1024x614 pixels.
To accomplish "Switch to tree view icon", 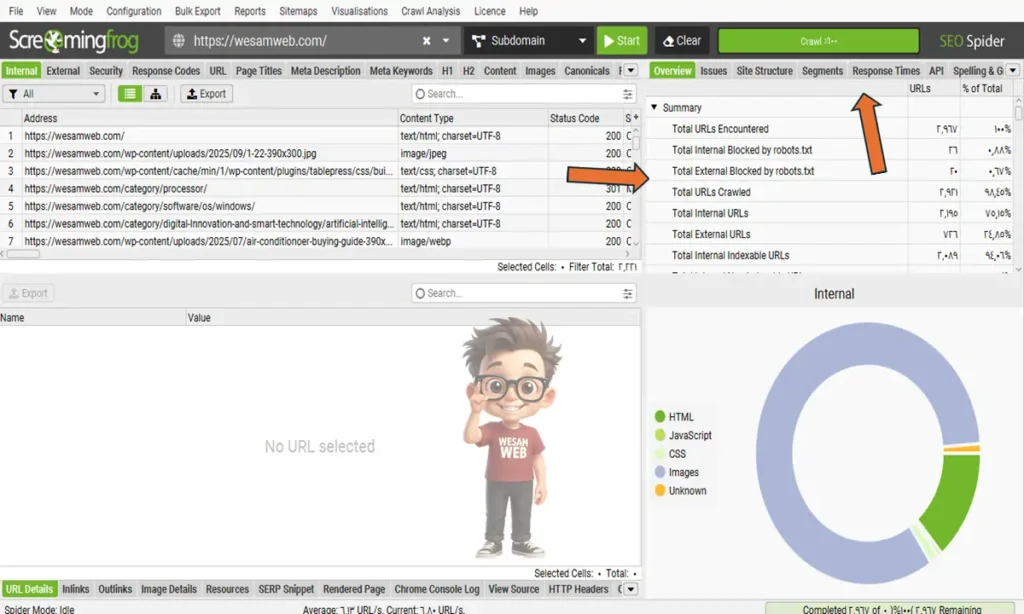I will [155, 94].
